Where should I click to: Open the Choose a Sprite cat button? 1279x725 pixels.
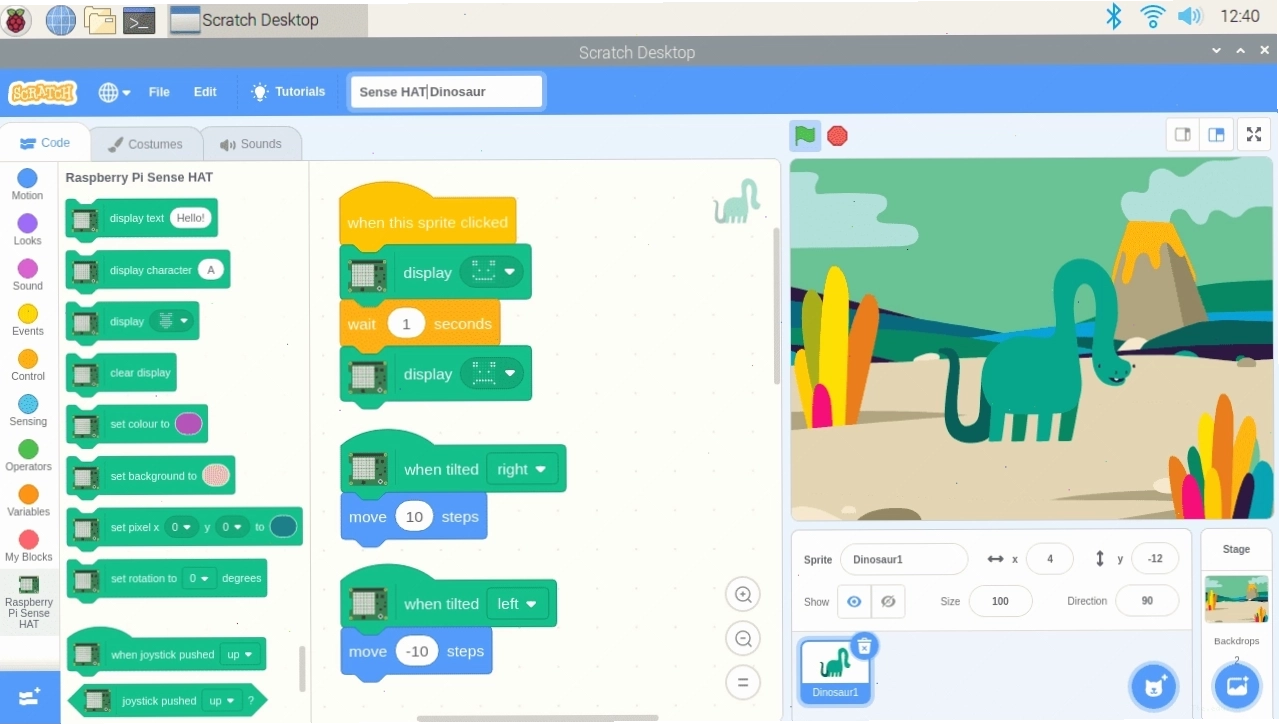click(x=1153, y=687)
